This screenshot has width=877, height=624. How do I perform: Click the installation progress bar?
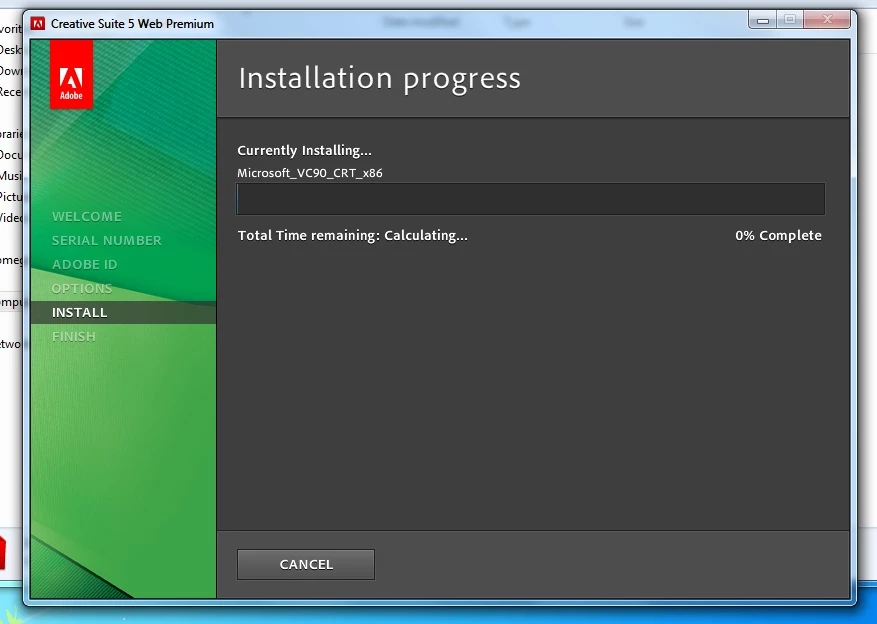pos(530,199)
